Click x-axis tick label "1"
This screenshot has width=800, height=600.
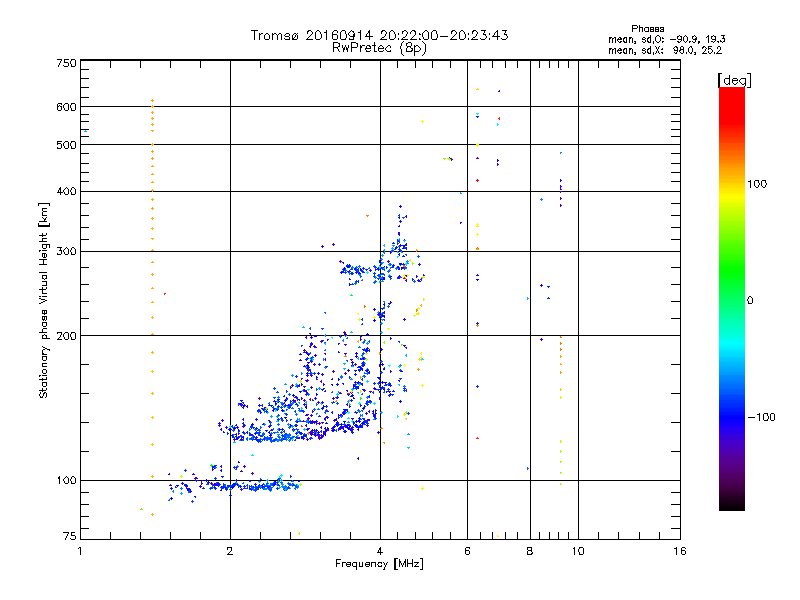click(x=80, y=551)
